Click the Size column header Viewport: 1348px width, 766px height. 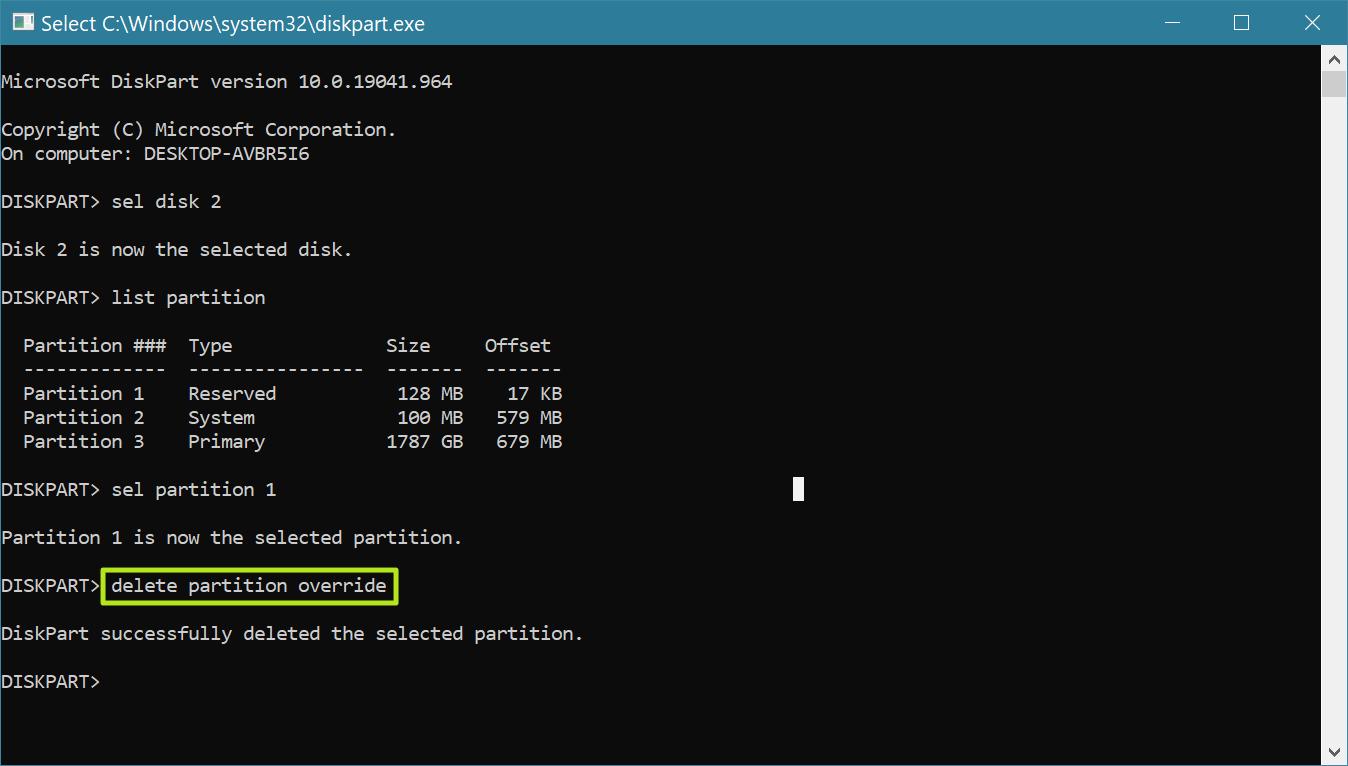coord(408,345)
